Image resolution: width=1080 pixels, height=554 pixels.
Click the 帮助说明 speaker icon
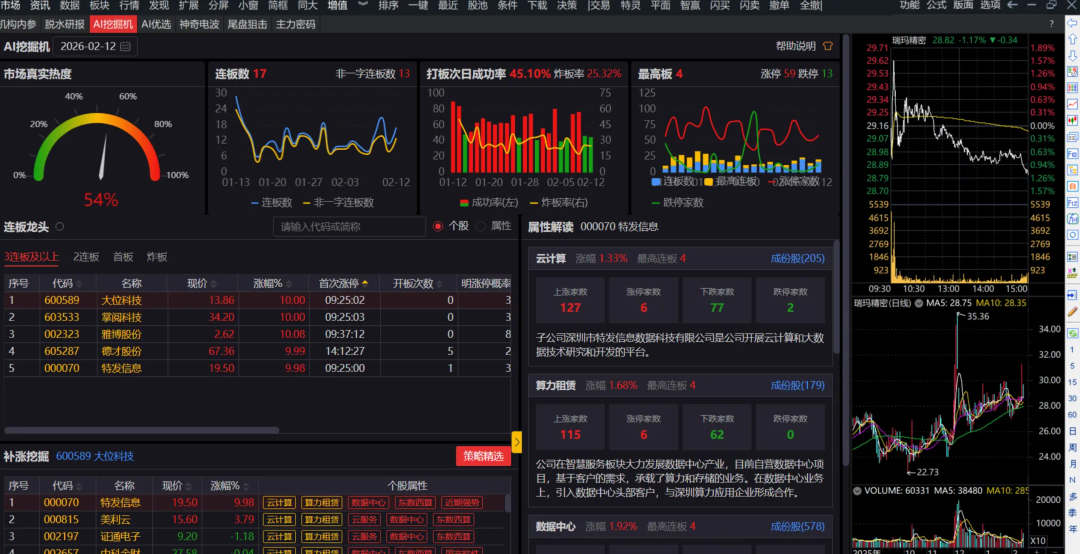(x=827, y=46)
